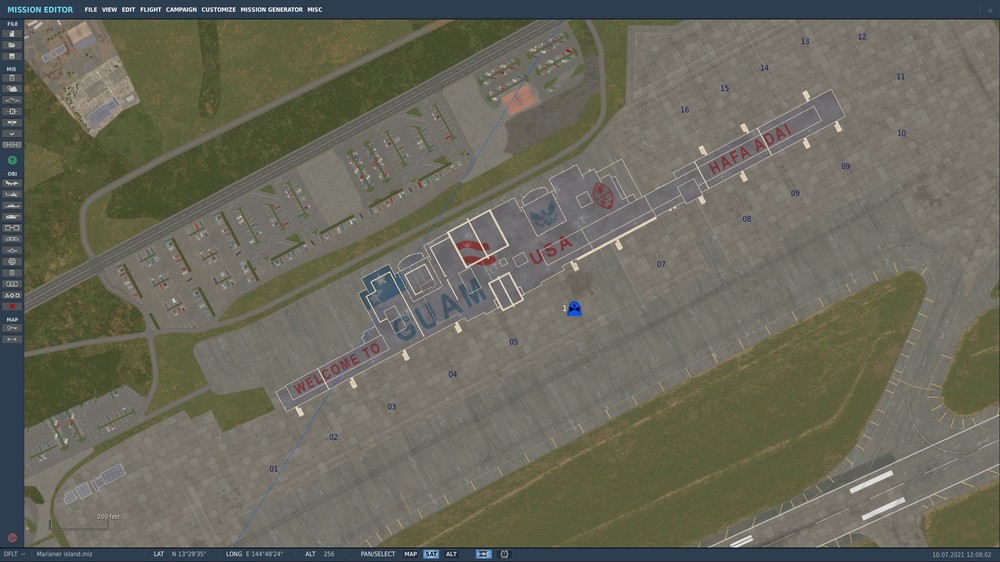Expand the DFLT dropdown in status bar

(x=14, y=554)
